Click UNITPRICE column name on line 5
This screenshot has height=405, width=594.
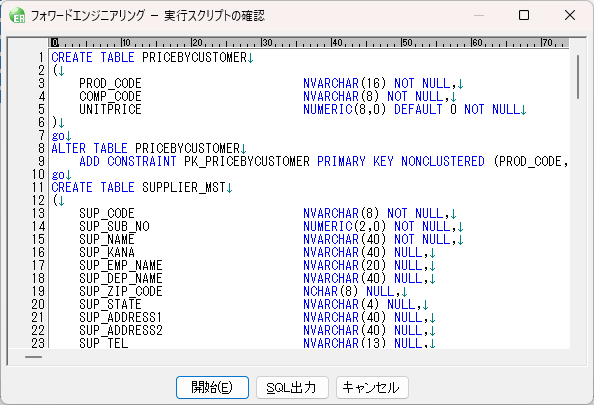(x=110, y=109)
